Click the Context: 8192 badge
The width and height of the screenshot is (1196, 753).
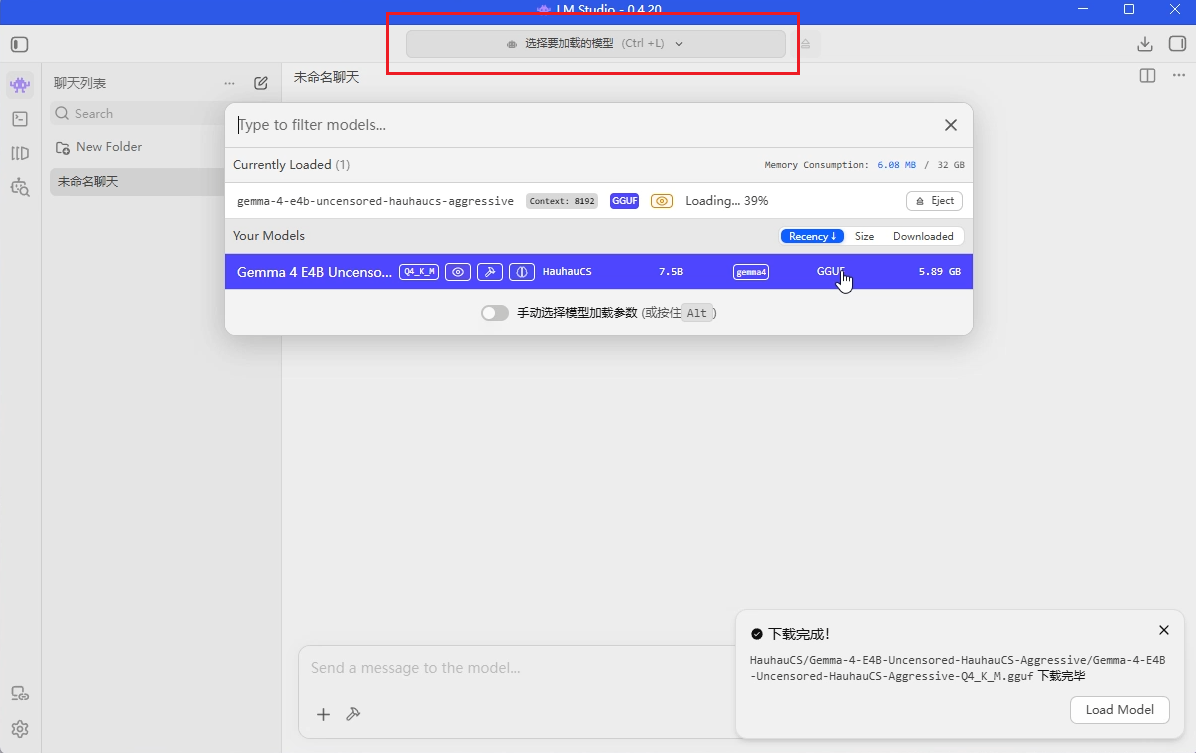pos(562,201)
